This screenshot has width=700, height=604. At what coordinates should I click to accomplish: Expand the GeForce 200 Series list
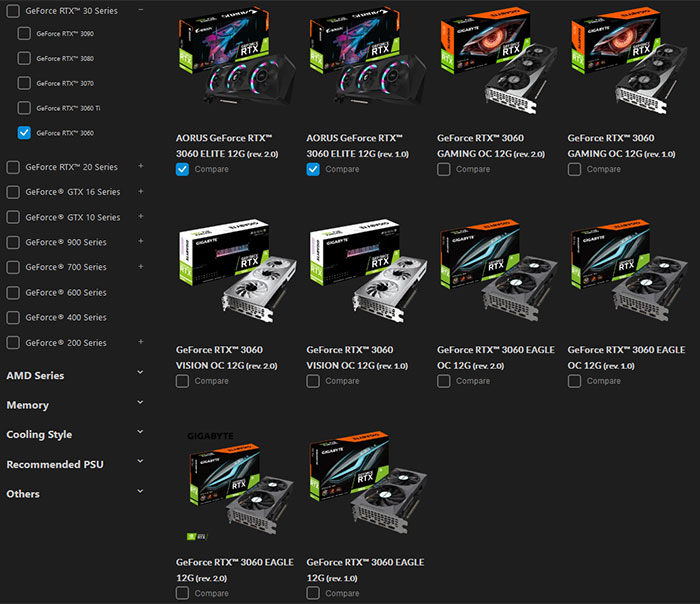click(141, 342)
